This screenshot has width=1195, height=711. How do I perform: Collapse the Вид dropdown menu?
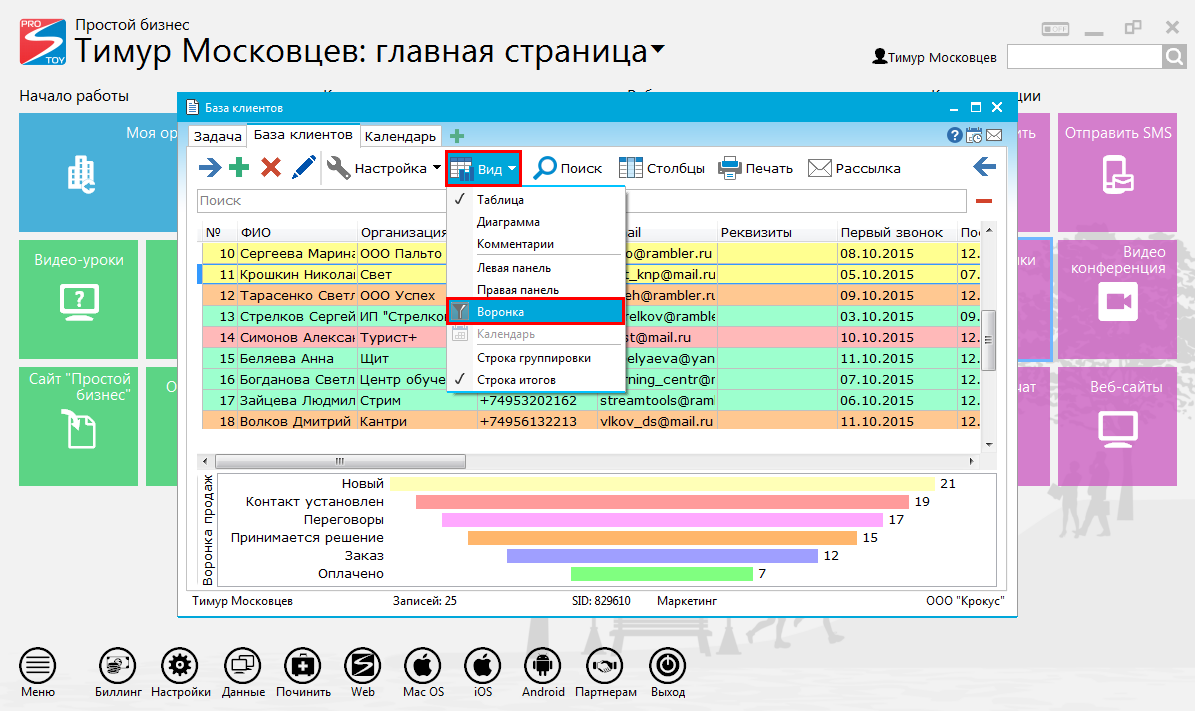click(484, 169)
